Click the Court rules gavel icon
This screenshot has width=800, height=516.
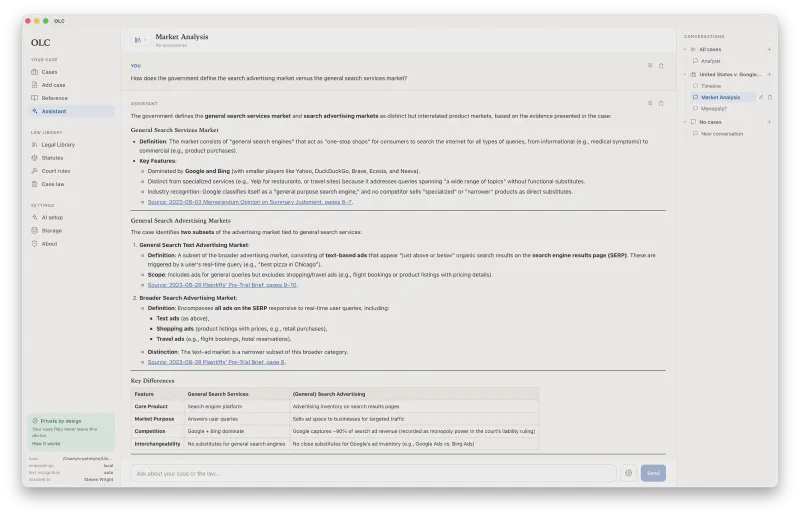35,171
